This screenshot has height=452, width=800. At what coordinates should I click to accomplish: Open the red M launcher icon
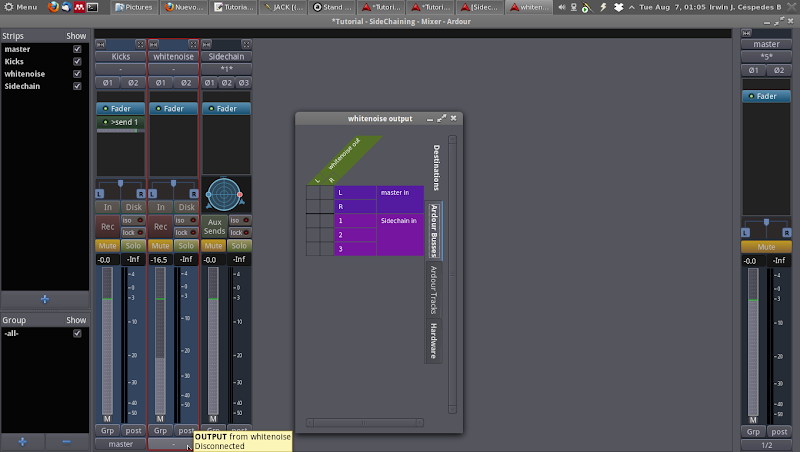click(x=79, y=7)
